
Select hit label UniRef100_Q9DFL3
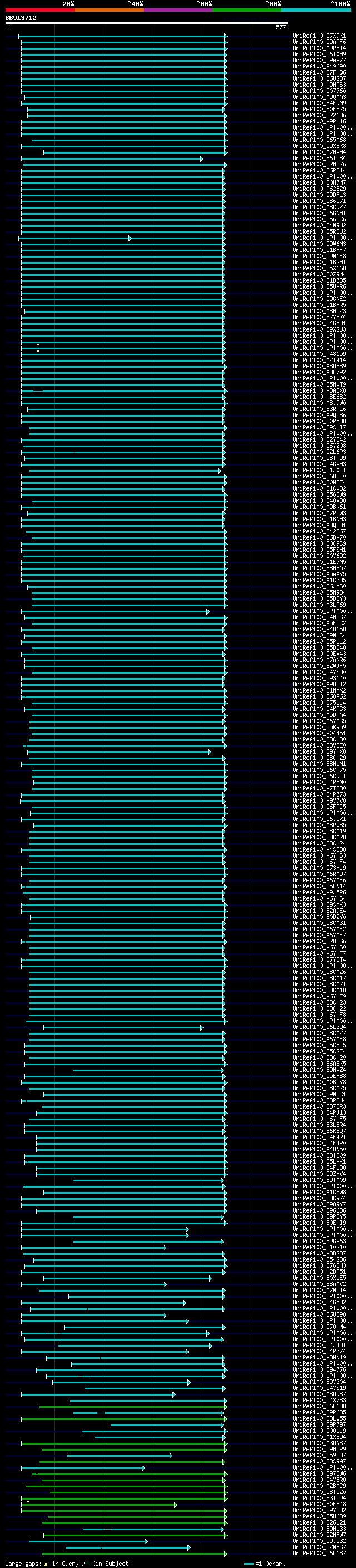(319, 195)
